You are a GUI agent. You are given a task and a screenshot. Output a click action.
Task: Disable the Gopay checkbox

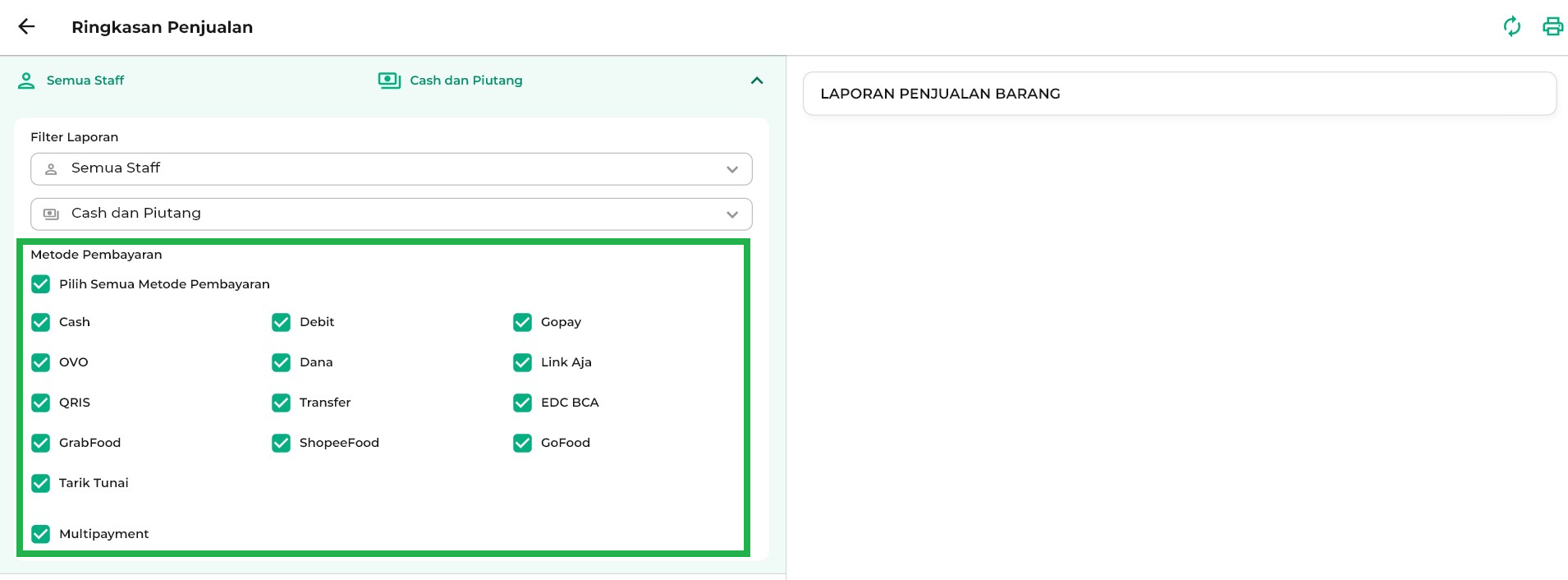(x=522, y=322)
